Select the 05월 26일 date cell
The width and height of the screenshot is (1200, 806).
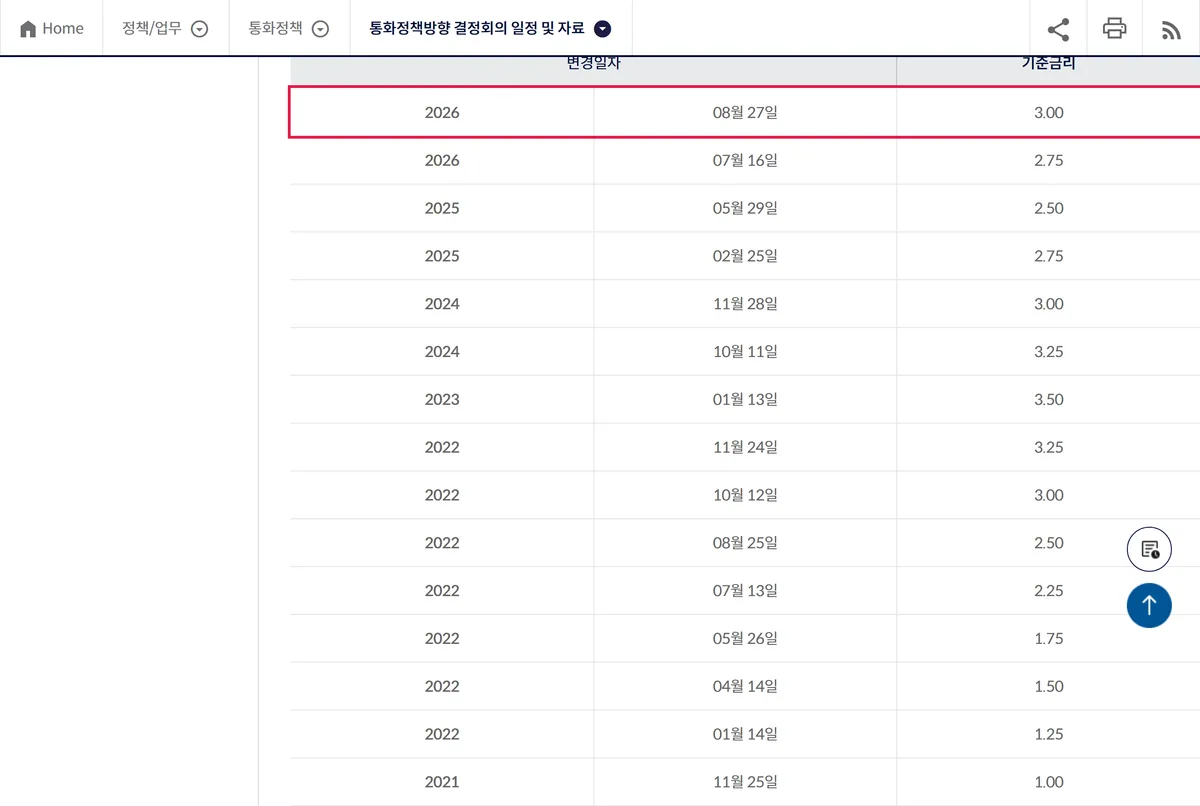tap(745, 638)
